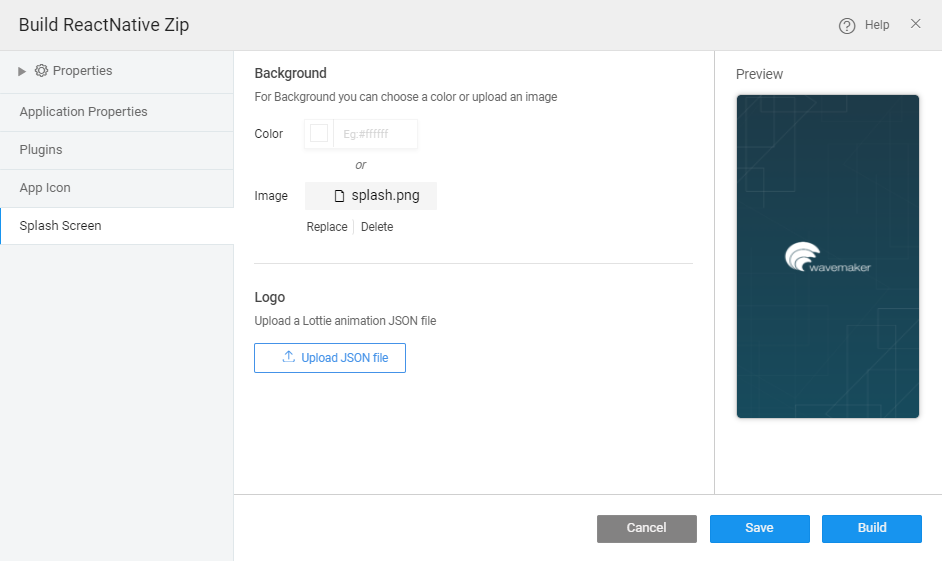The image size is (942, 561).
Task: Switch to the Plugins section
Action: (41, 150)
